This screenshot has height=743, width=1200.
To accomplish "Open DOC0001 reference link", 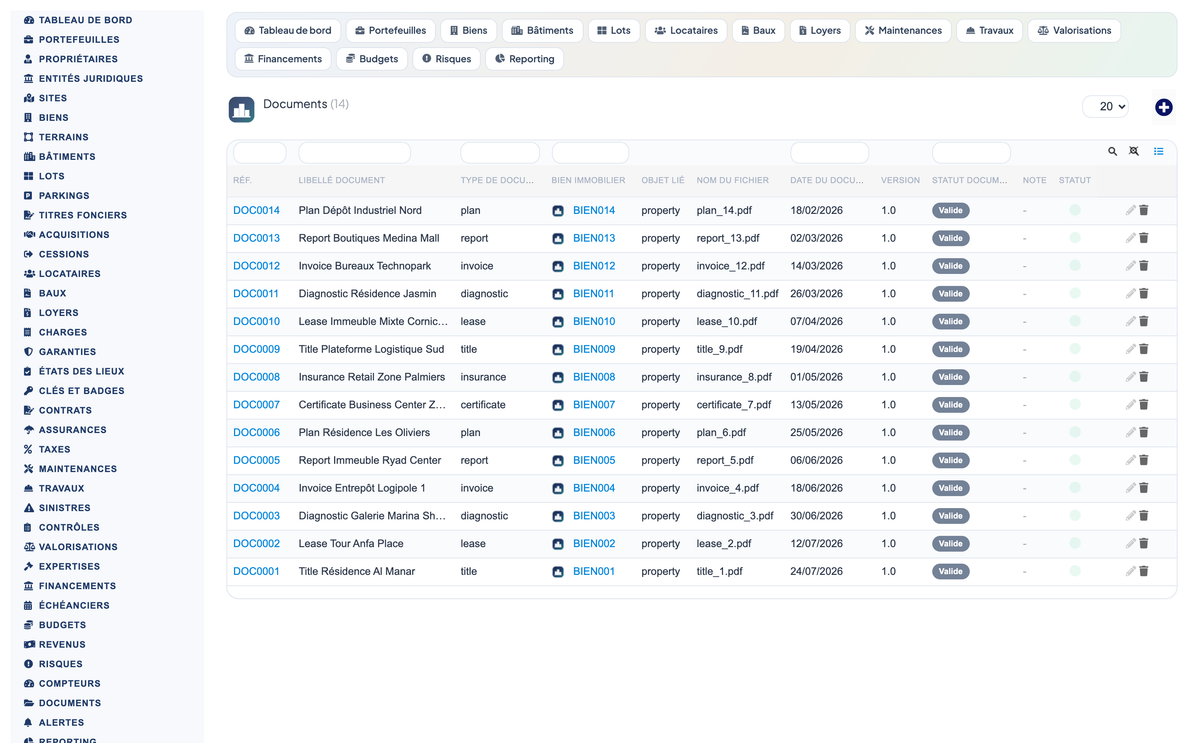I will (256, 571).
